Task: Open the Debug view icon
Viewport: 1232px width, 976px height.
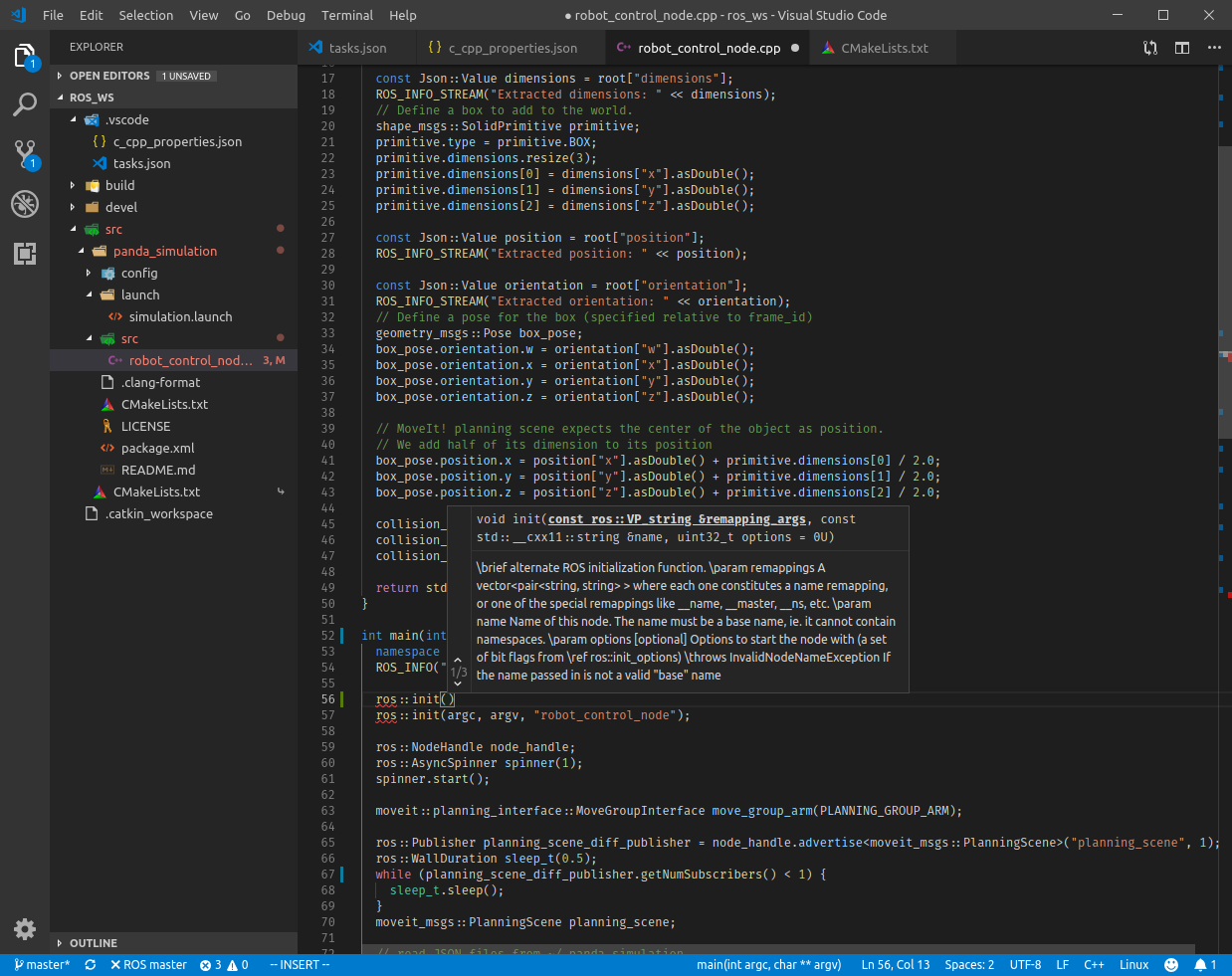Action: [x=25, y=204]
